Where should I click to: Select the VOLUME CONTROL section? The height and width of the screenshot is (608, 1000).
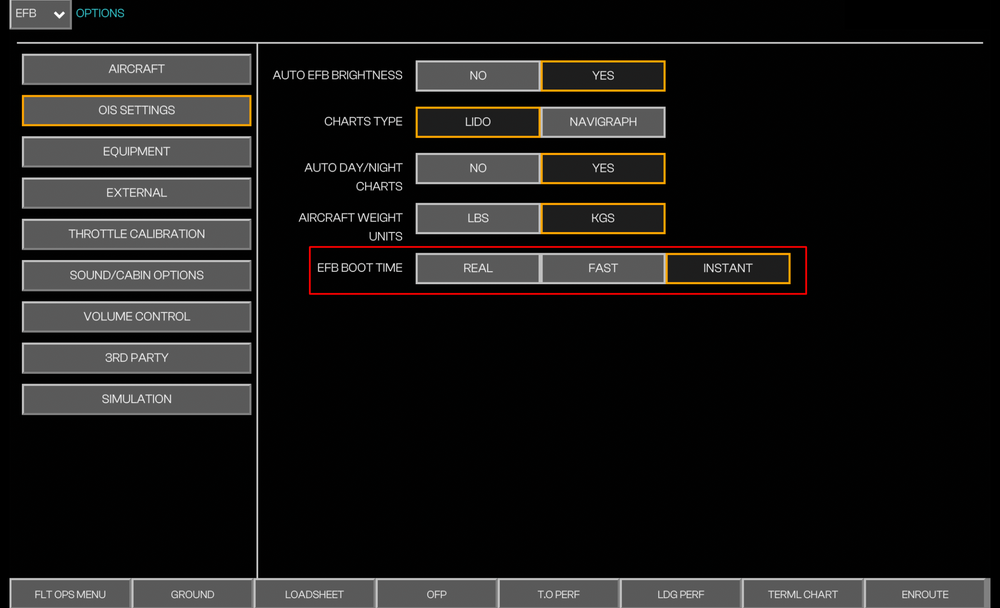click(137, 317)
